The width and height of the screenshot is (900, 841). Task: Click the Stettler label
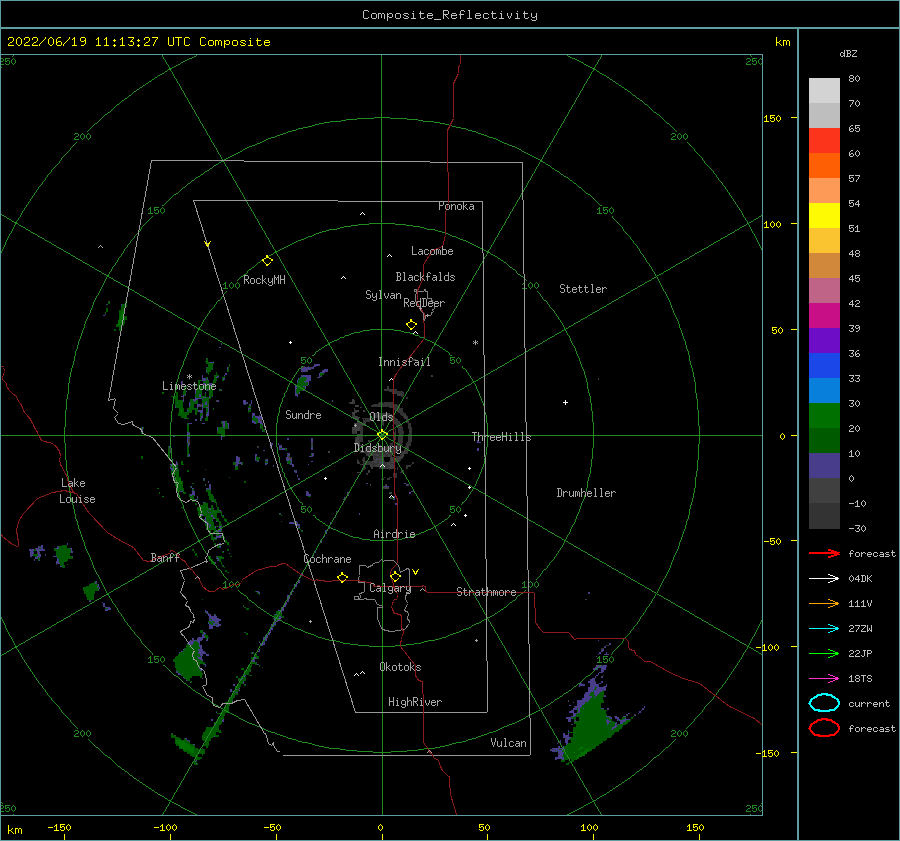click(583, 289)
